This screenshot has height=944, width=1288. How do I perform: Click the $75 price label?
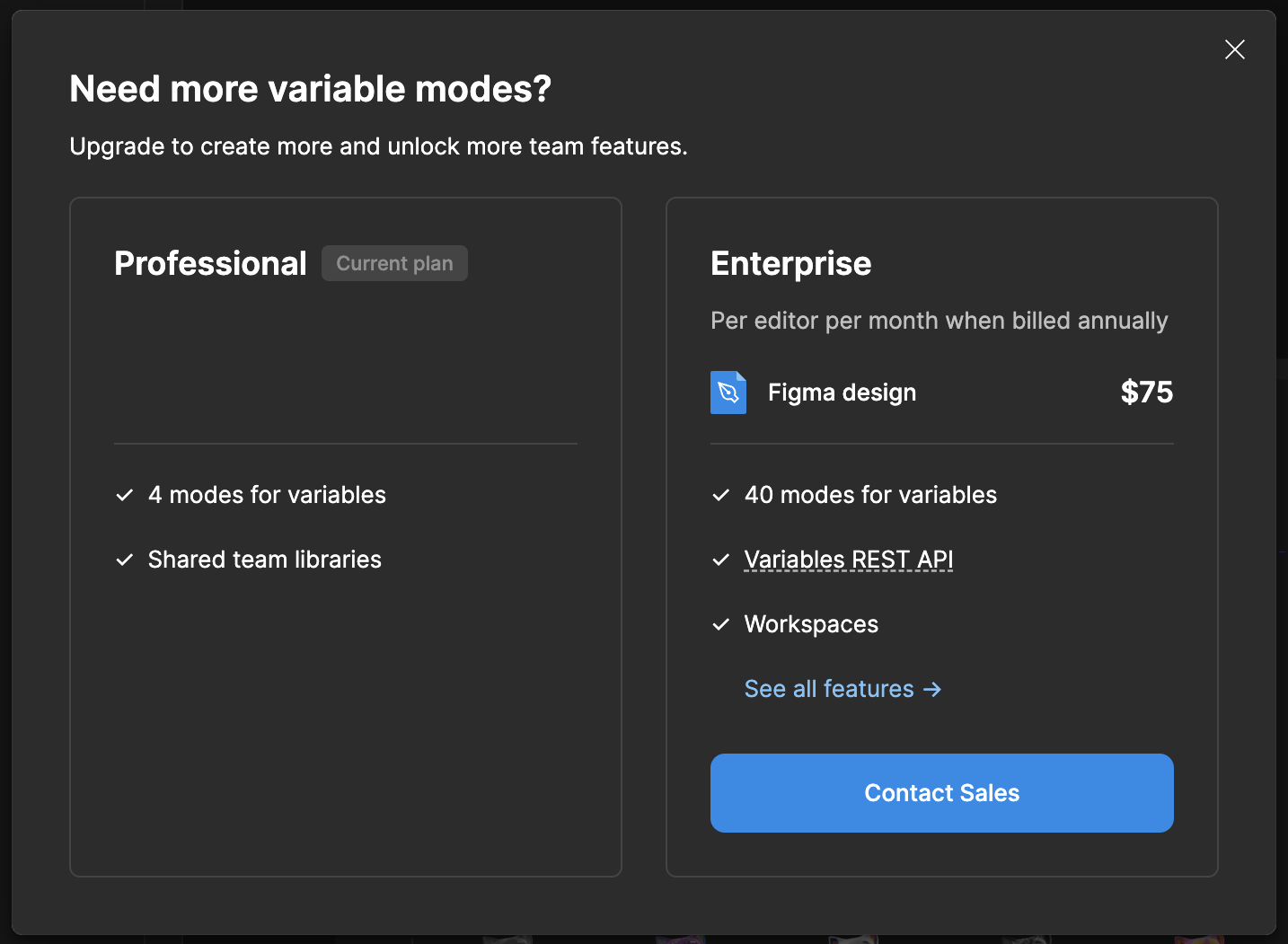(x=1147, y=393)
